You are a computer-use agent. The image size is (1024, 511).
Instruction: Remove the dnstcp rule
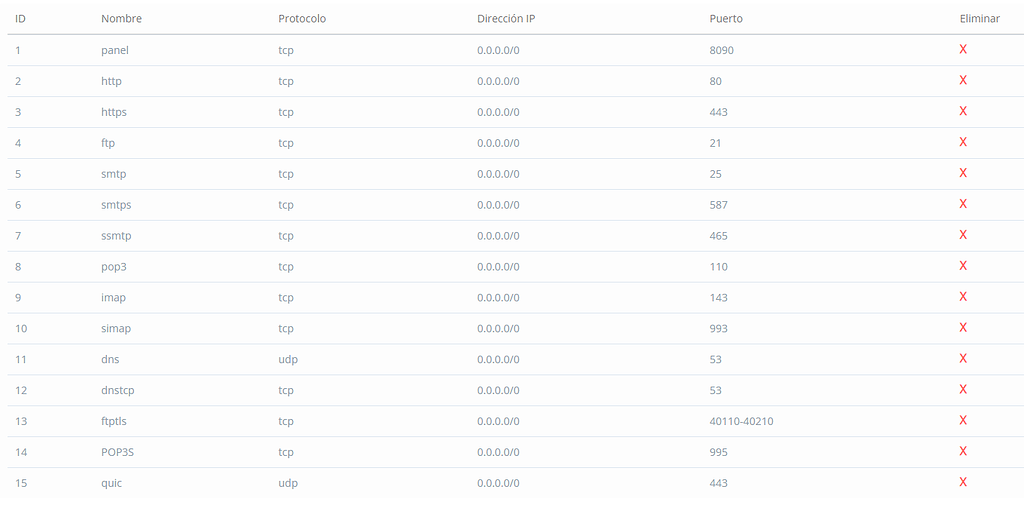click(x=963, y=390)
